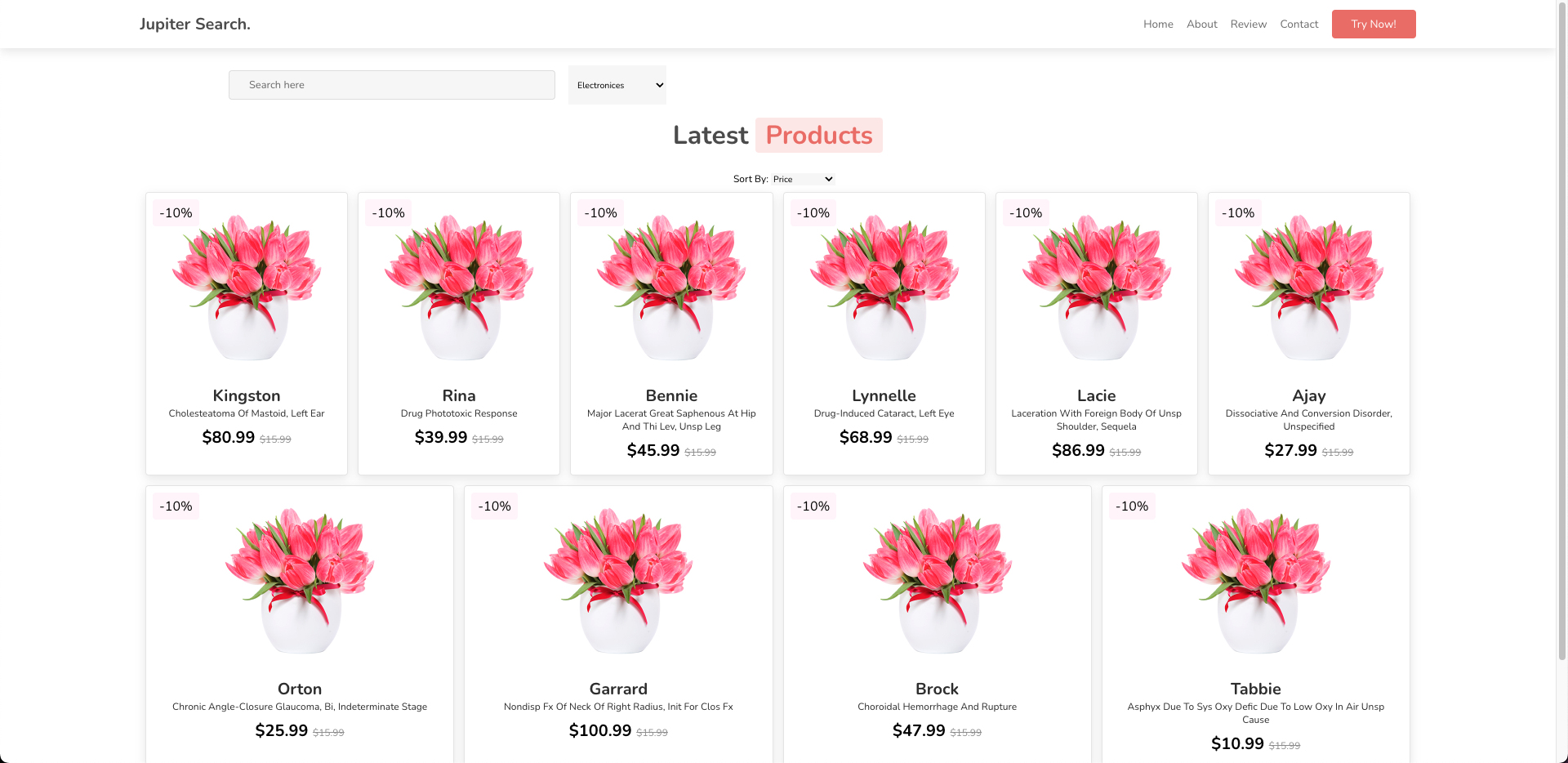Click the Garrard product name
This screenshot has width=1568, height=763.
(x=618, y=689)
